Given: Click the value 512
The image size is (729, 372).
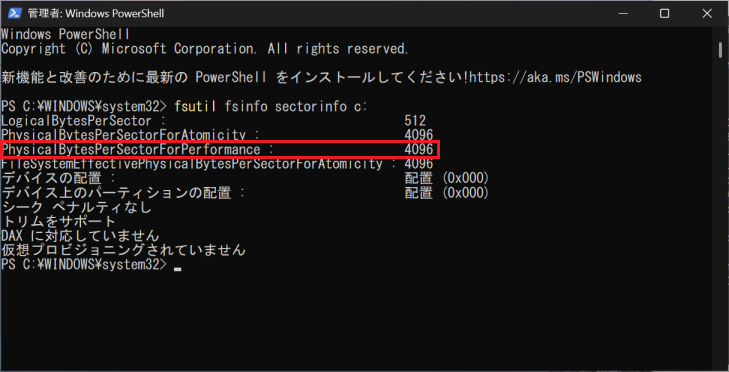Looking at the screenshot, I should pyautogui.click(x=415, y=121).
